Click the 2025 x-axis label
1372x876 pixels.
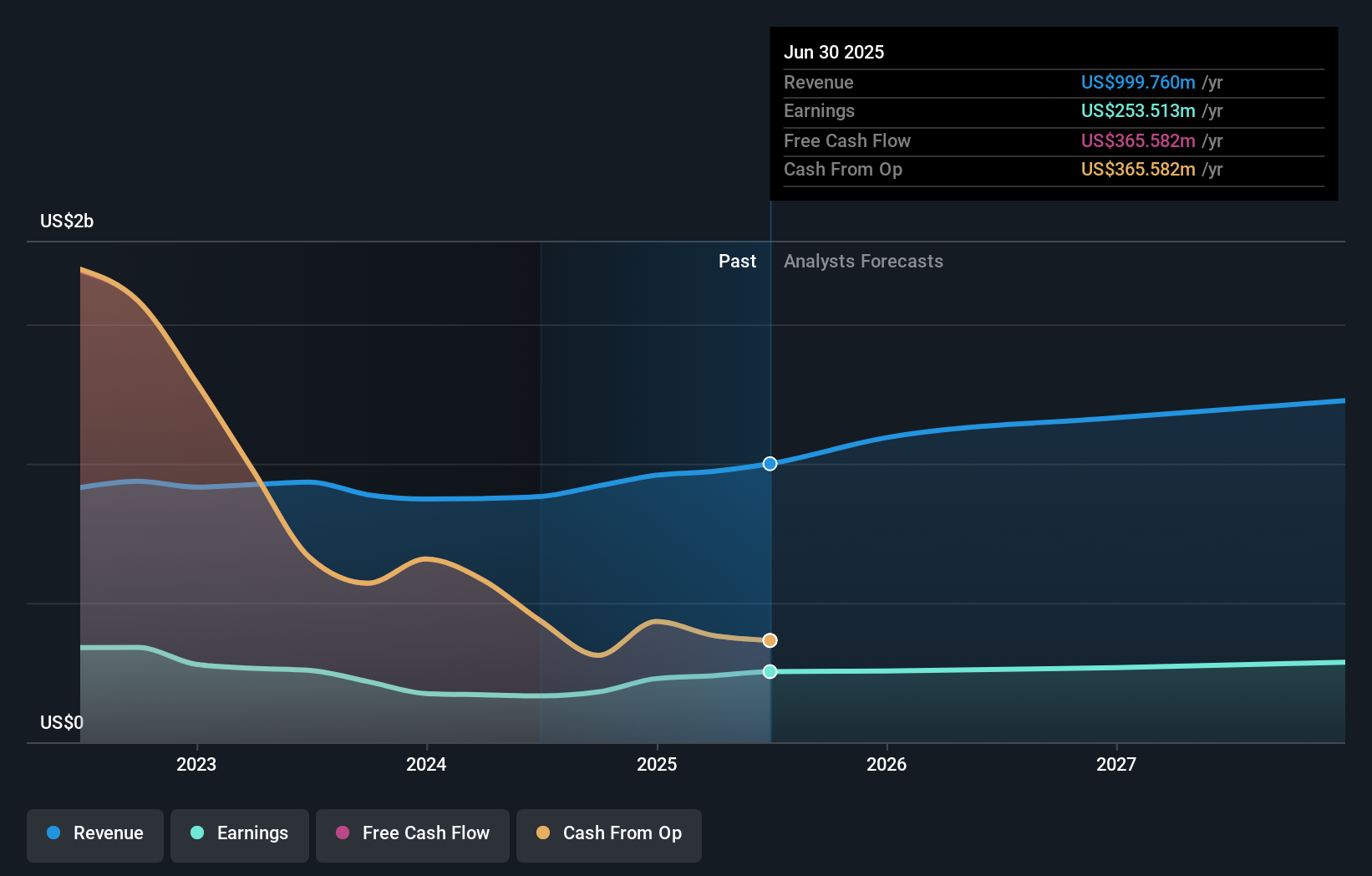657,764
